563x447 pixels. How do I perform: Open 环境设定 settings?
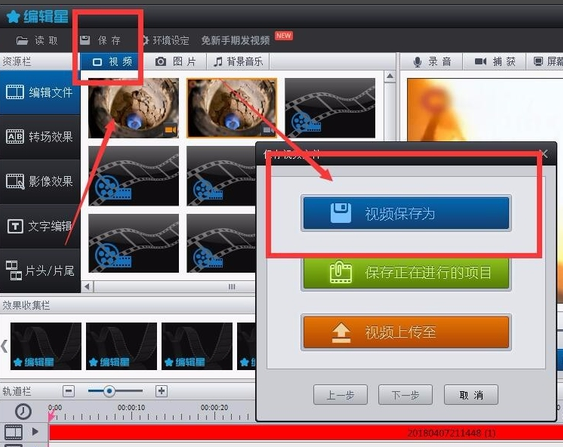tap(165, 41)
